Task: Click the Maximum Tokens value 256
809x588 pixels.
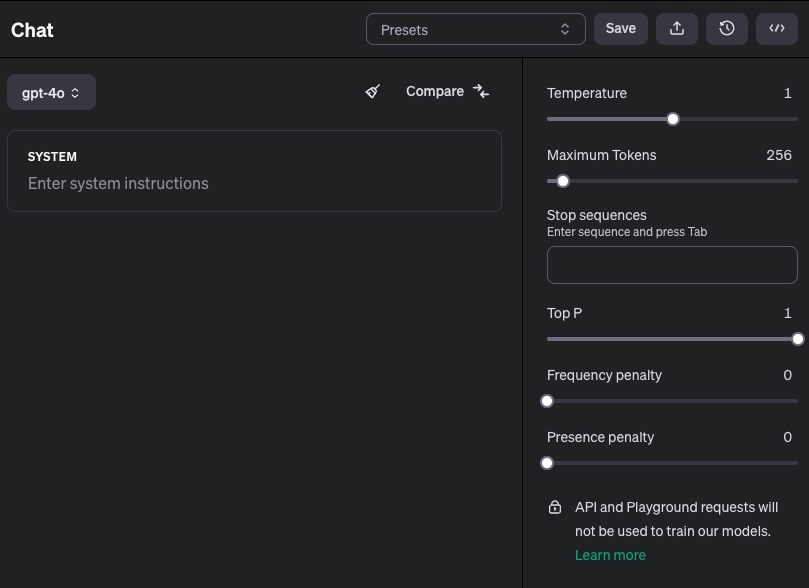Action: click(779, 155)
